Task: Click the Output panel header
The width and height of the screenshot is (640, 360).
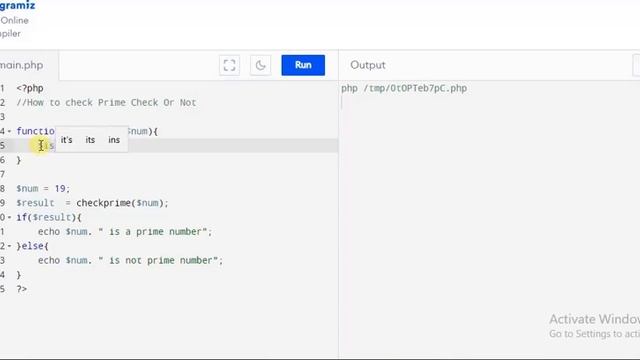Action: [x=368, y=65]
